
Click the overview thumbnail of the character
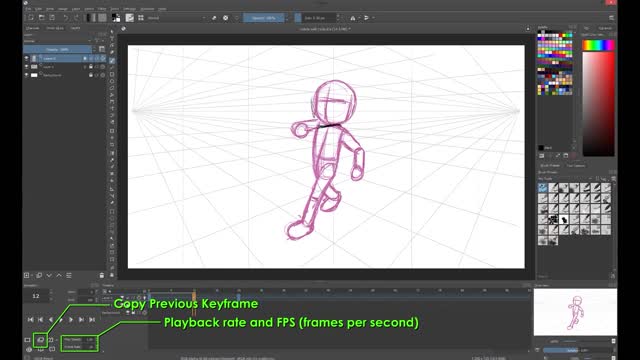tap(575, 312)
